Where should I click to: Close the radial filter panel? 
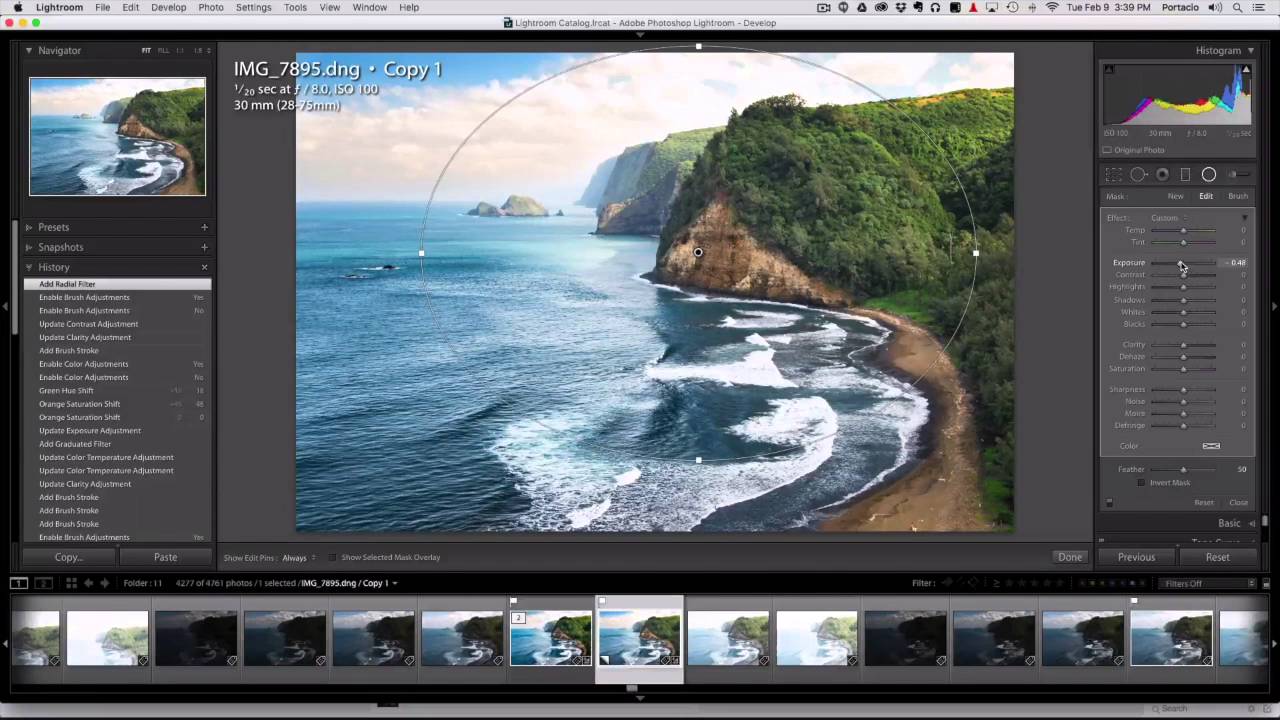[1238, 502]
